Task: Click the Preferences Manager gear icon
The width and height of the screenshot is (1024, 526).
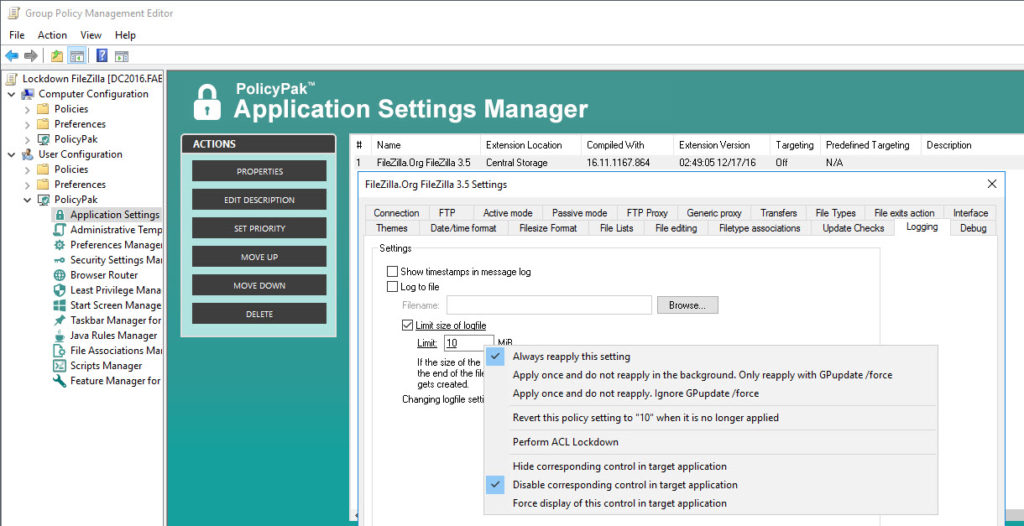Action: click(59, 245)
